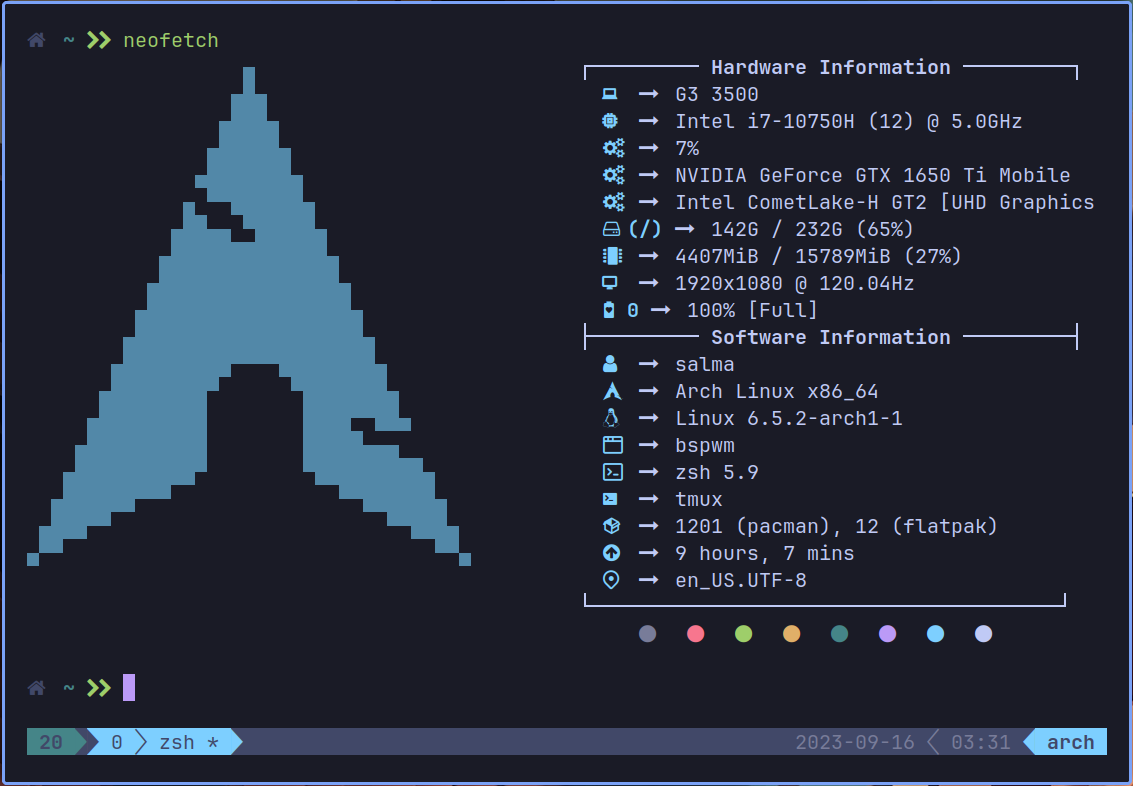Screen dimensions: 1133x786
Task: Click the pale lavender color dot
Action: (983, 634)
